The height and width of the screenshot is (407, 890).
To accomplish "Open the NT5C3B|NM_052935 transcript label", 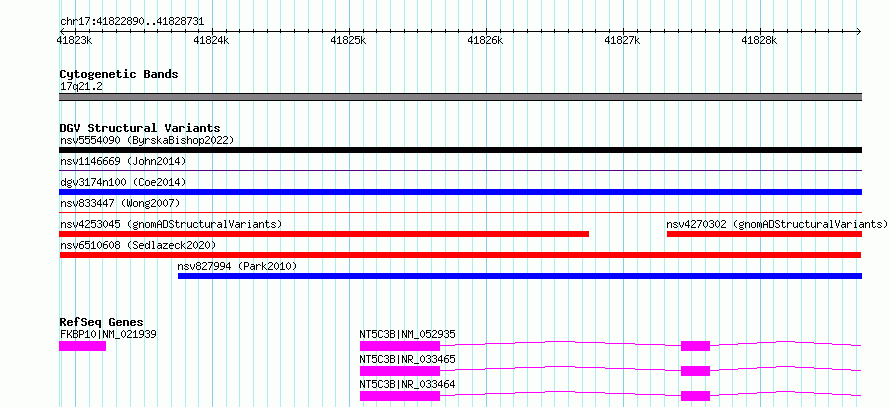I will (x=408, y=334).
